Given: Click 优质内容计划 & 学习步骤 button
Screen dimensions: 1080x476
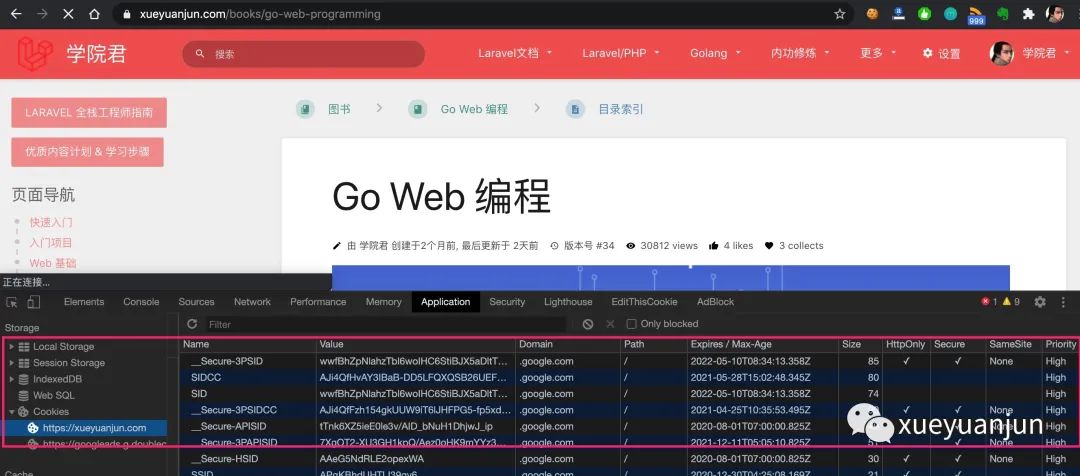Looking at the screenshot, I should click(x=87, y=152).
